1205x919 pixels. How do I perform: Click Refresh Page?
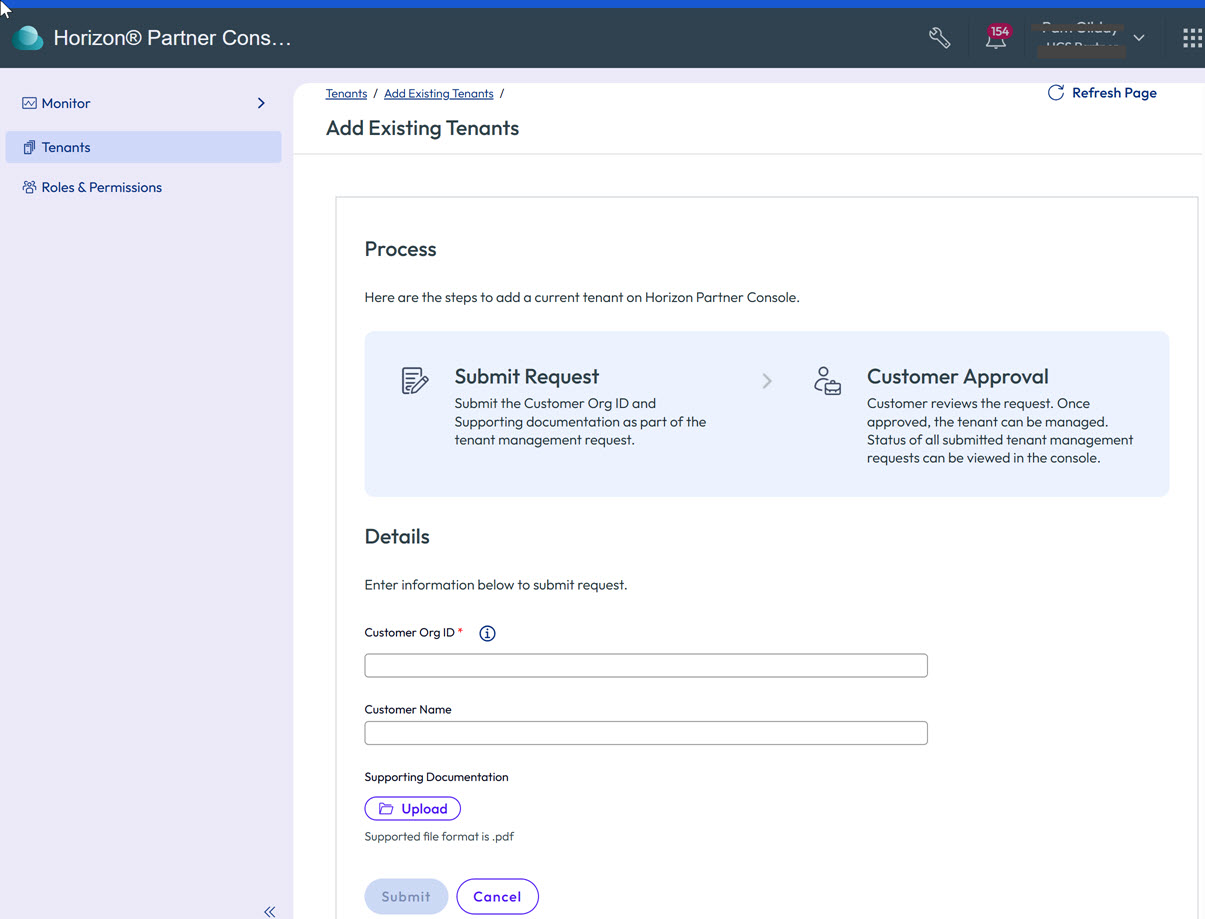[x=1102, y=93]
